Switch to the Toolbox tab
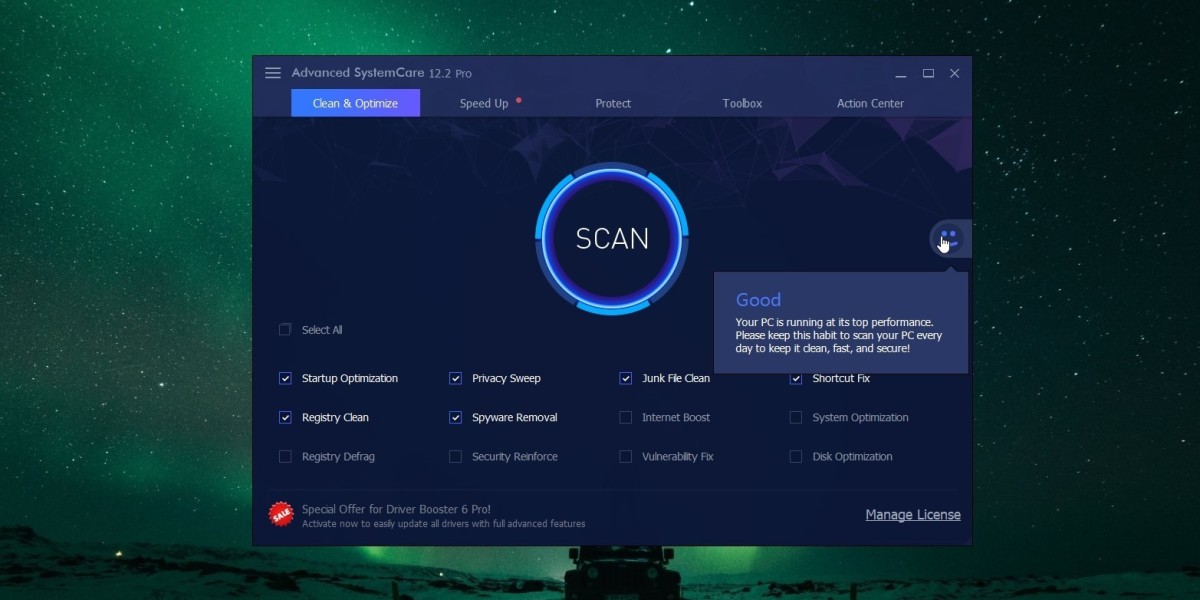The height and width of the screenshot is (600, 1200). tap(742, 103)
